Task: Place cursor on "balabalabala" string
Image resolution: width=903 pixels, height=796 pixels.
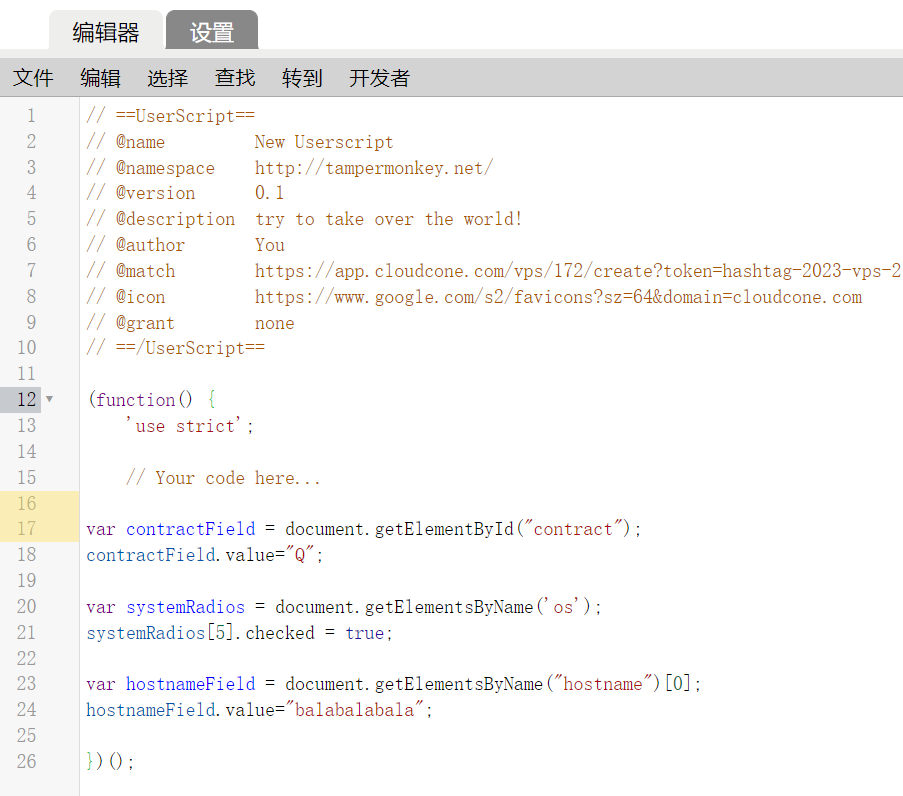Action: pos(358,710)
